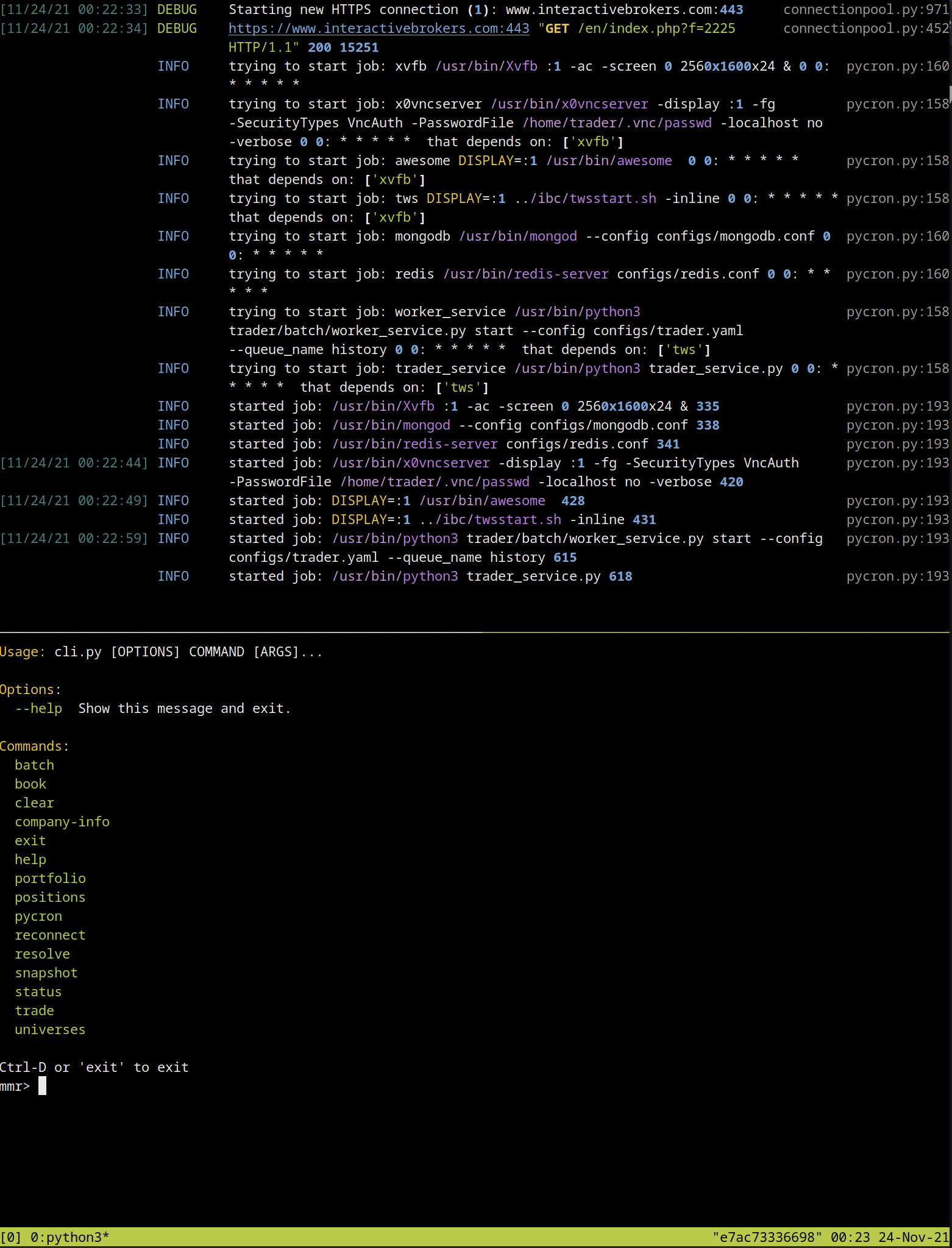Viewport: 952px width, 1248px height.
Task: Click hostname "e7ac73336698" in status bar
Action: (767, 1237)
